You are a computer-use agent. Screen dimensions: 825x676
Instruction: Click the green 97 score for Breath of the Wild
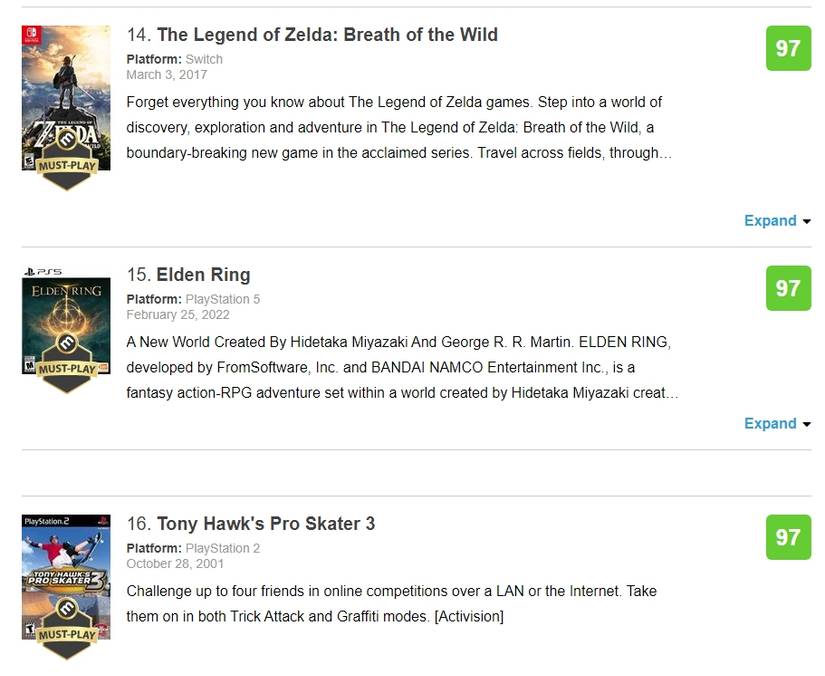[788, 48]
